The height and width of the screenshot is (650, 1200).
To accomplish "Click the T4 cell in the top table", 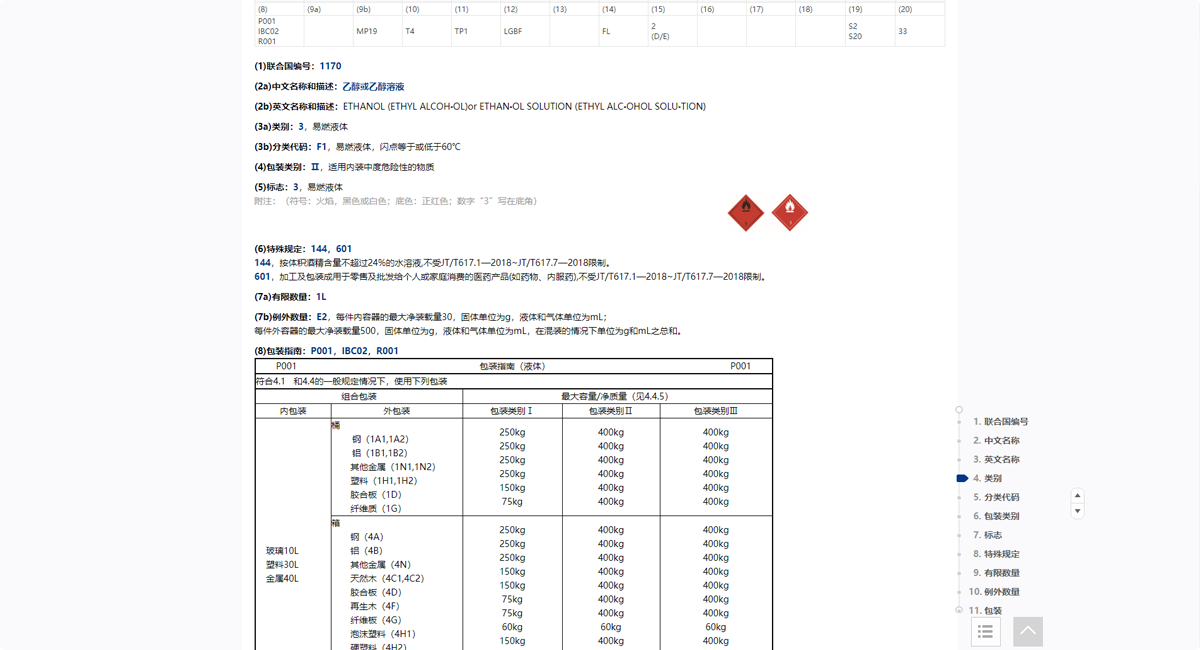I will tap(427, 31).
